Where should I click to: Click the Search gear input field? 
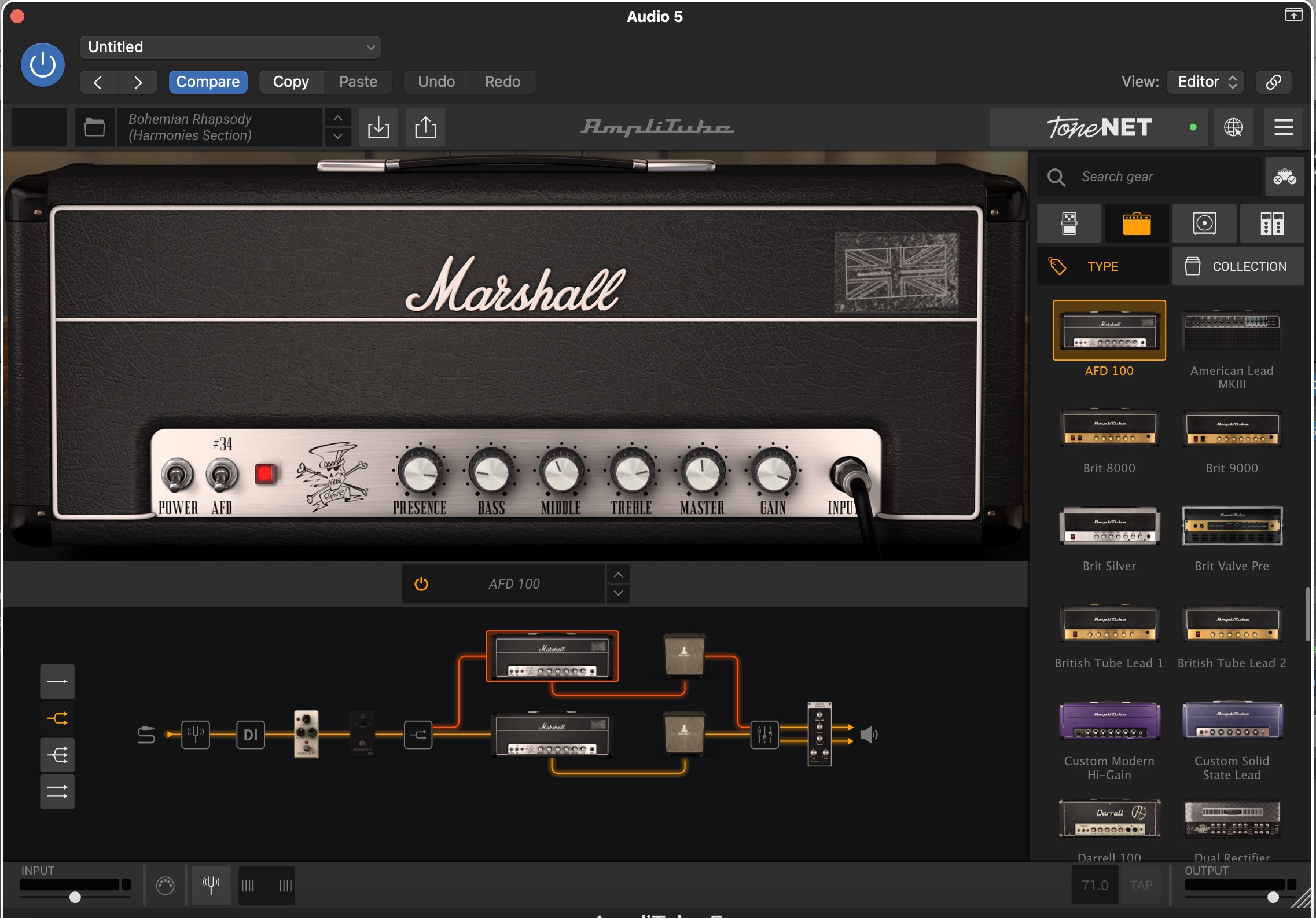point(1149,177)
